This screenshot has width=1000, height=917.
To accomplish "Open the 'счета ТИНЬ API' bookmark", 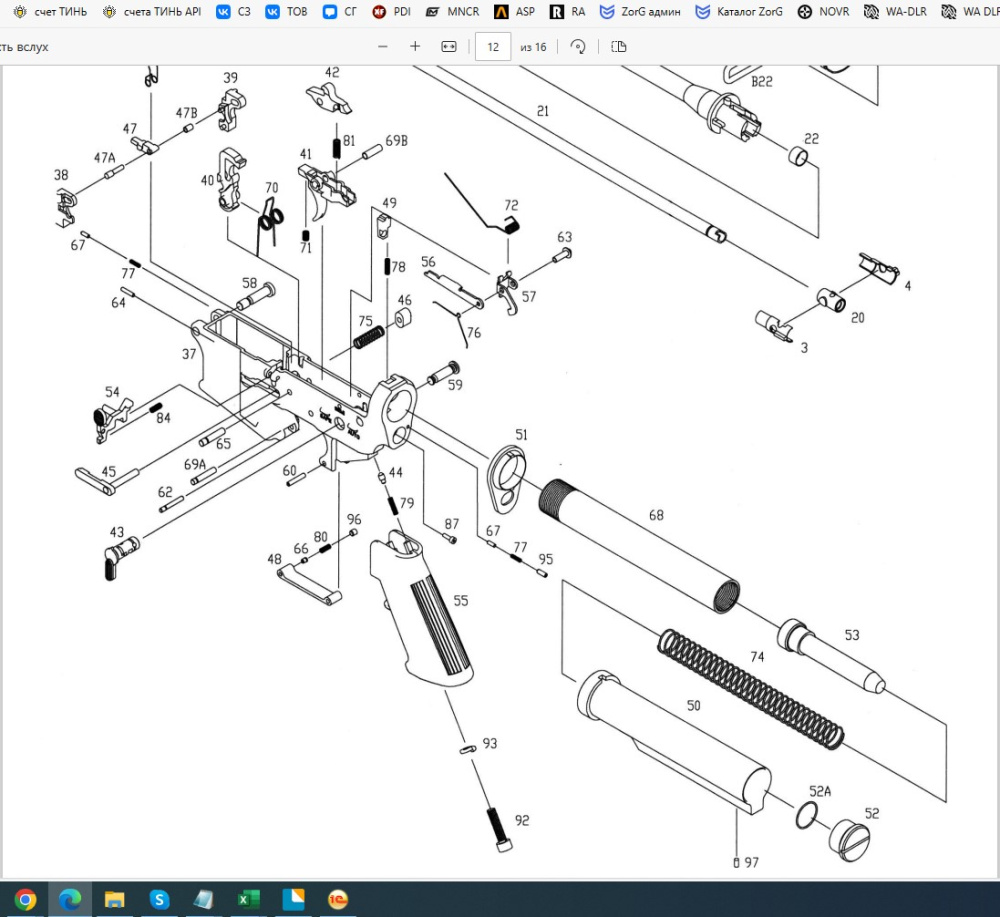I will tap(152, 11).
